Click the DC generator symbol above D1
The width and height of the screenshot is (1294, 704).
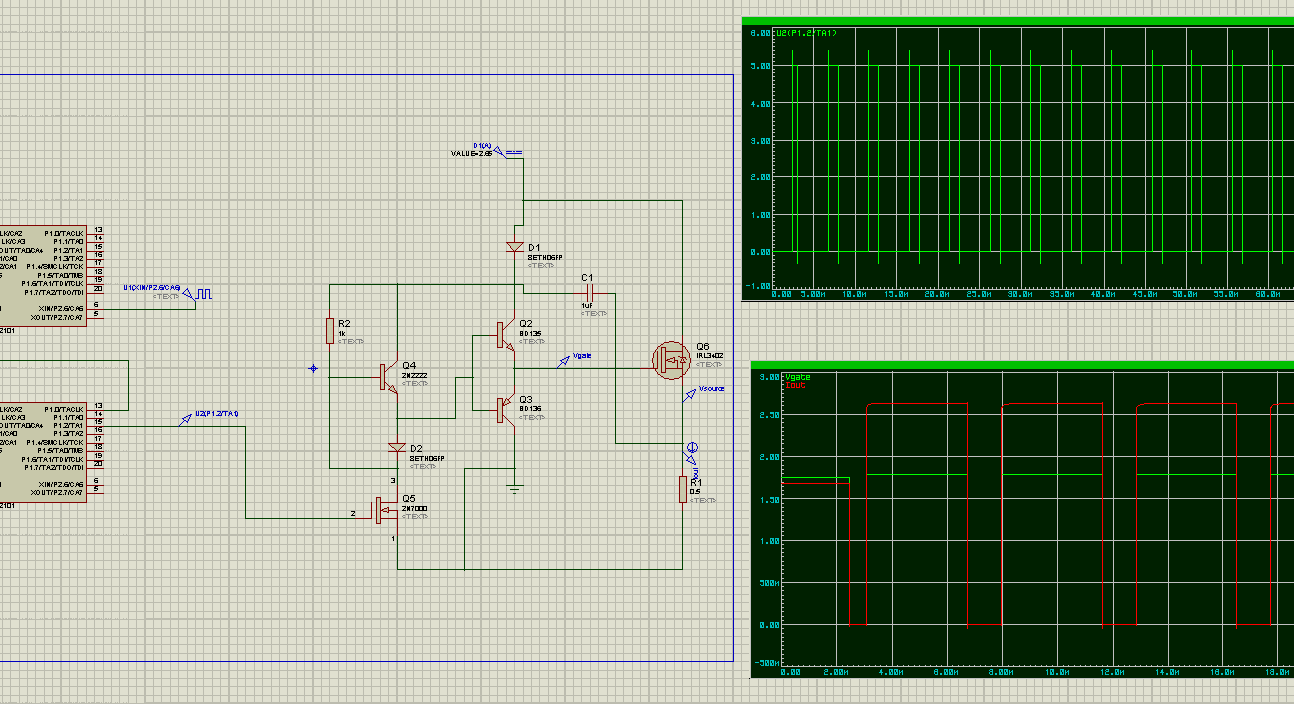coord(513,153)
